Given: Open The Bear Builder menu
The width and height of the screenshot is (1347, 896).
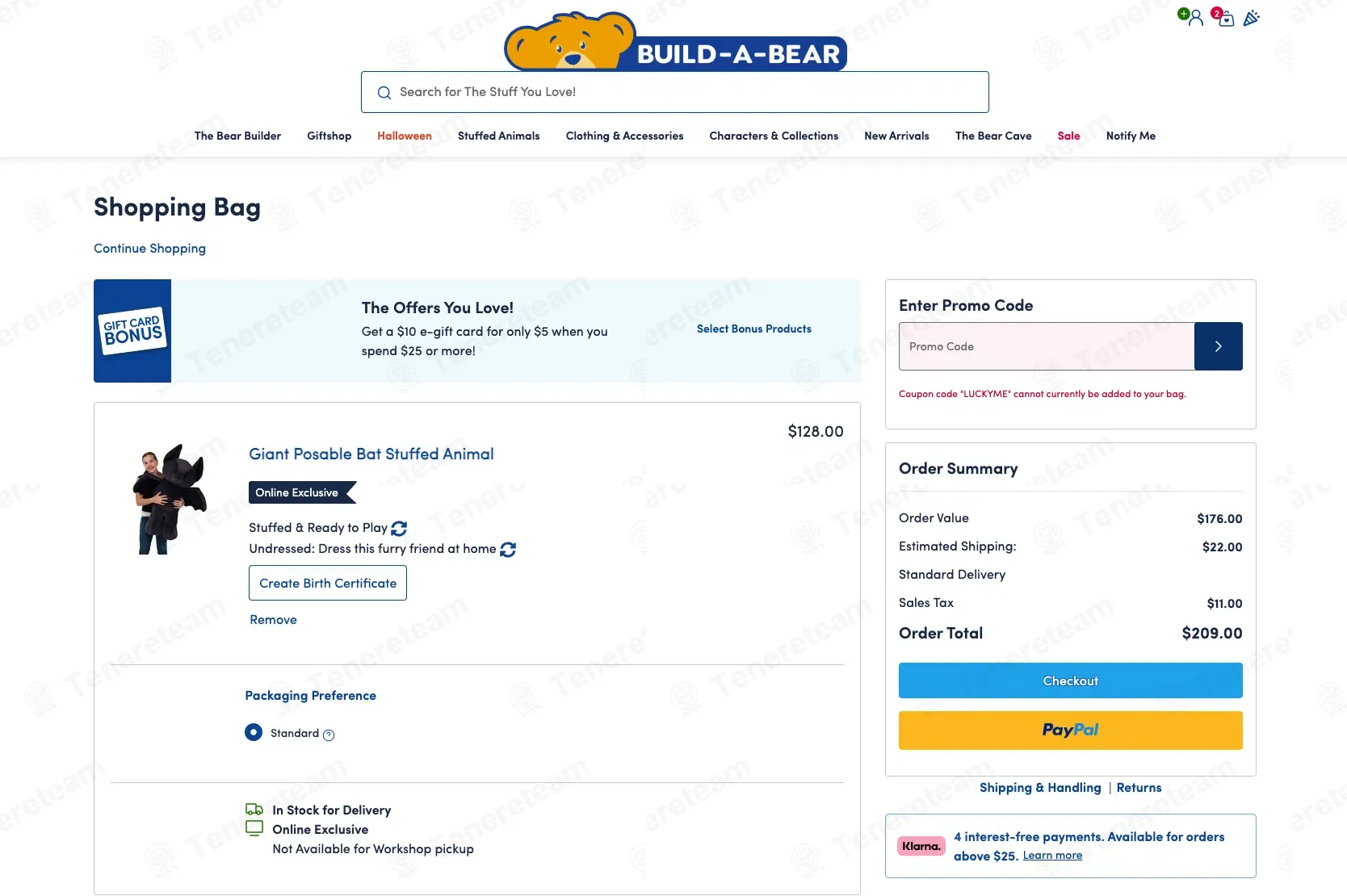Looking at the screenshot, I should tap(237, 136).
